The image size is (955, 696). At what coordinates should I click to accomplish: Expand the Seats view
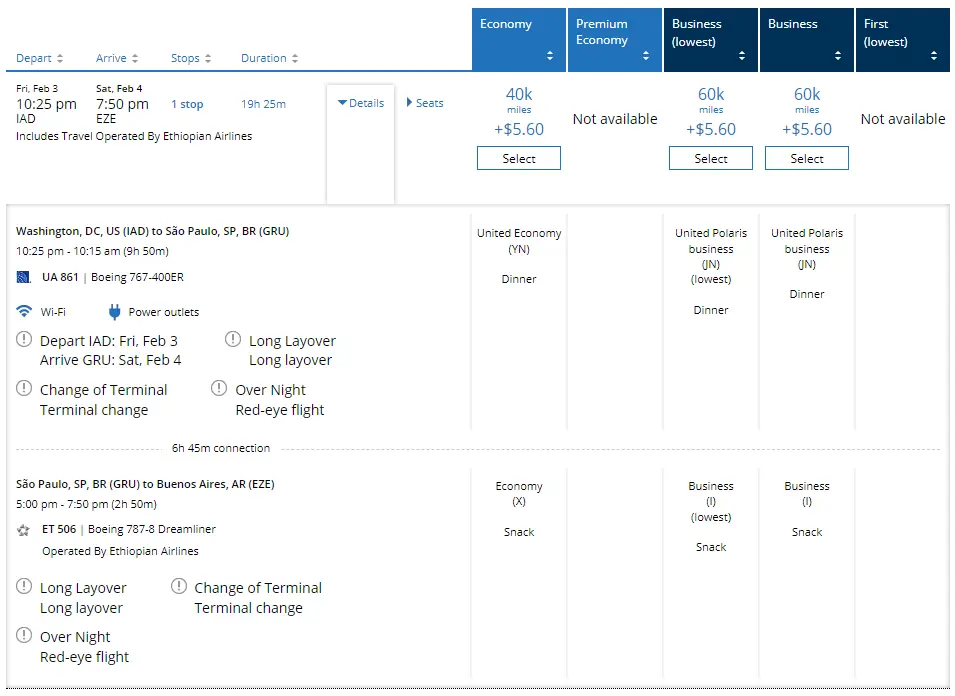(x=424, y=103)
